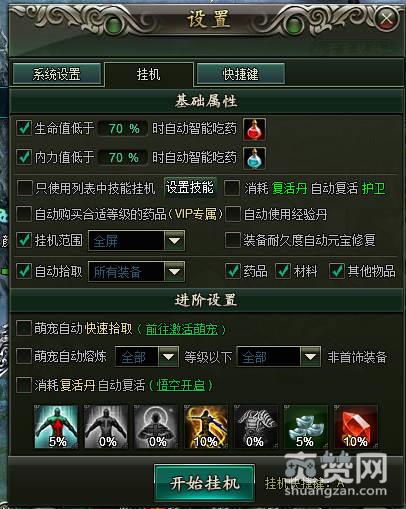Switch to the 系统设置 tab

pyautogui.click(x=57, y=74)
